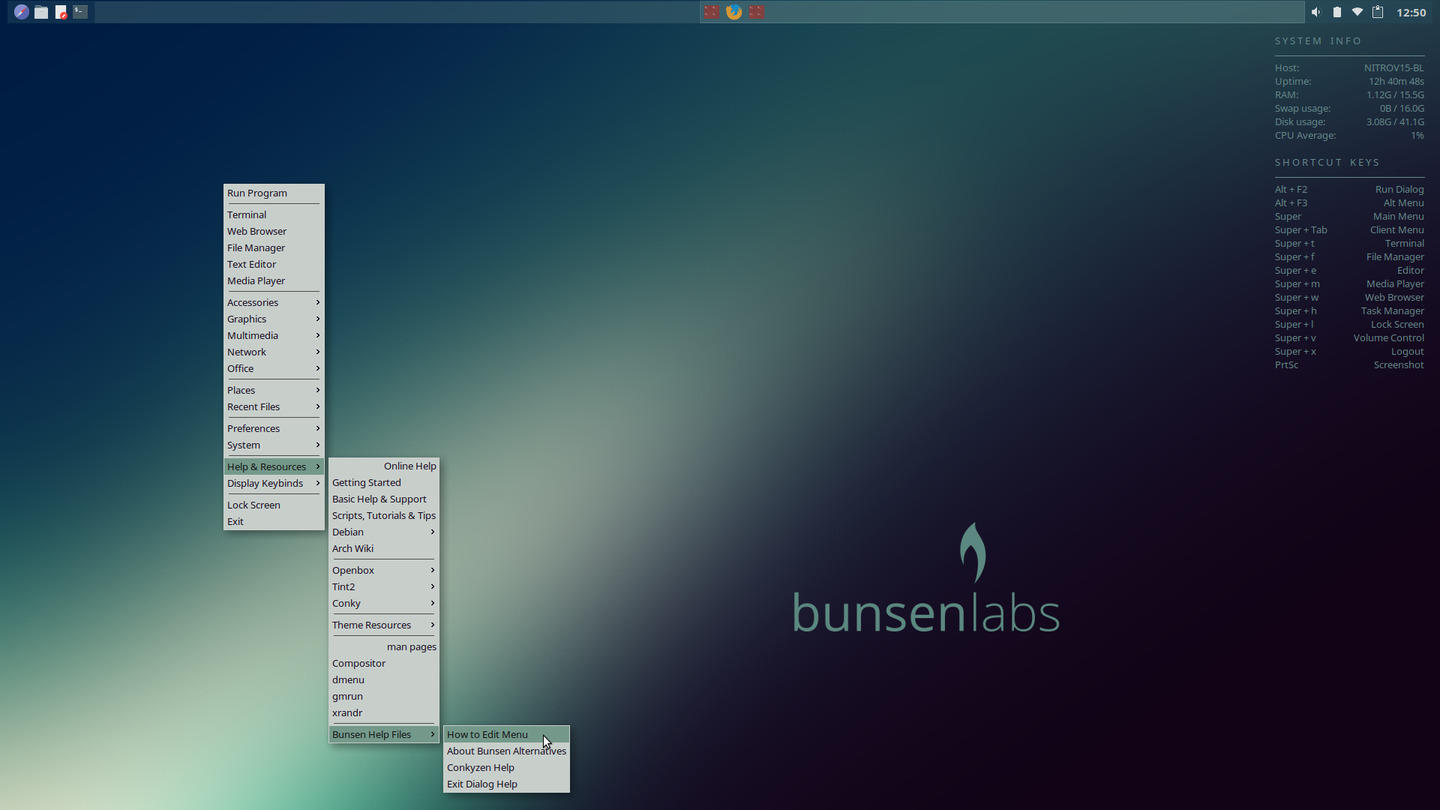Open the gmrun man page entry
1440x810 pixels.
pos(384,696)
